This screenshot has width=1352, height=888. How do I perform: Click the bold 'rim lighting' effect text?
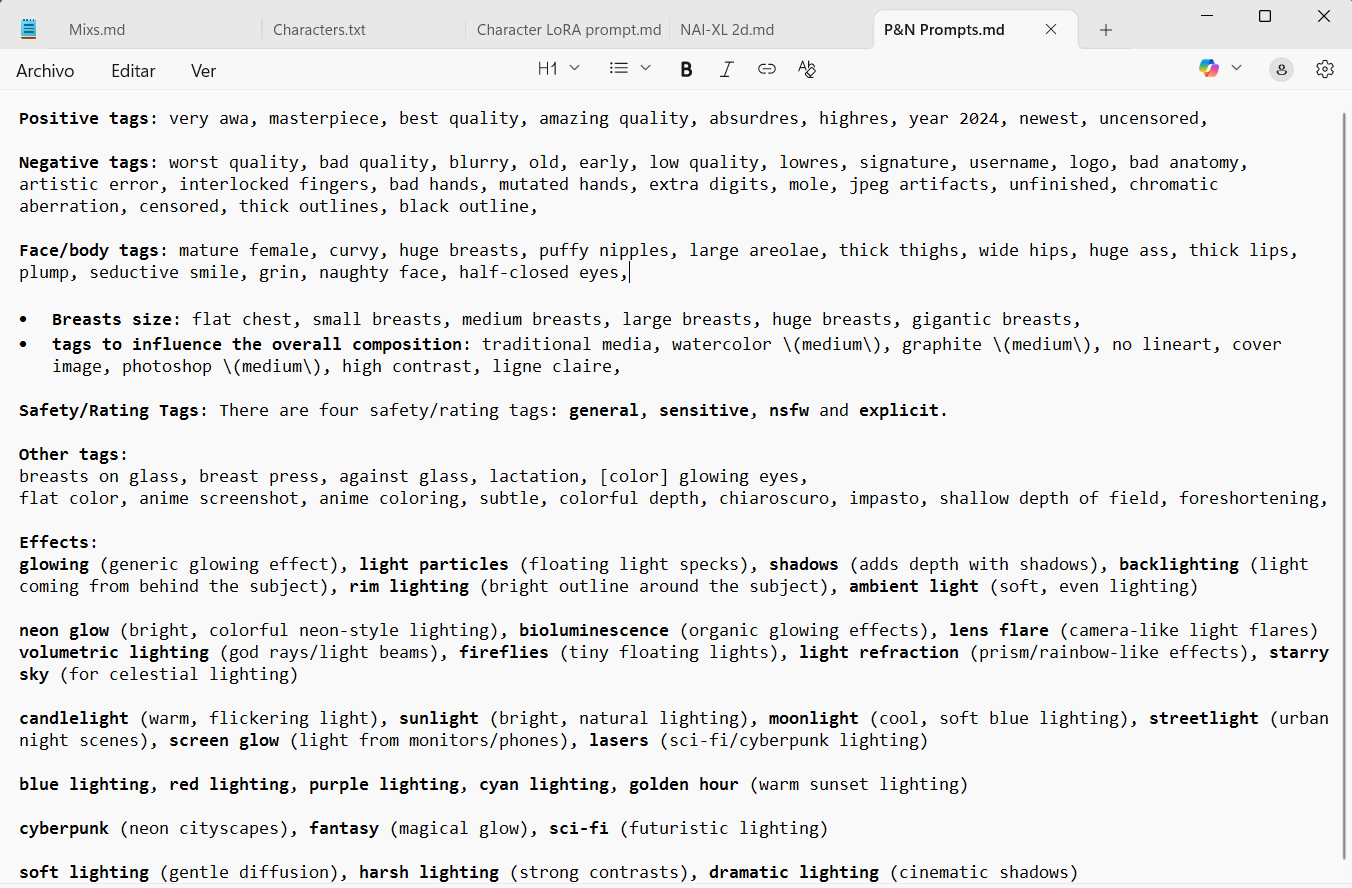click(409, 586)
